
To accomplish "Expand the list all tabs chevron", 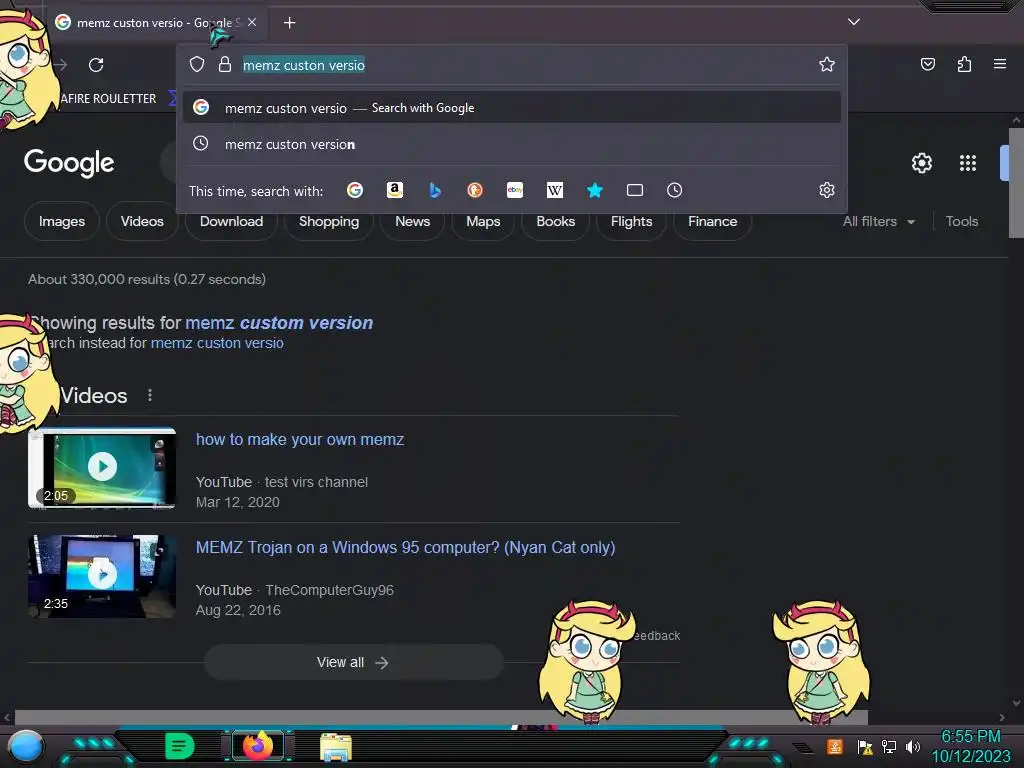I will click(x=854, y=22).
